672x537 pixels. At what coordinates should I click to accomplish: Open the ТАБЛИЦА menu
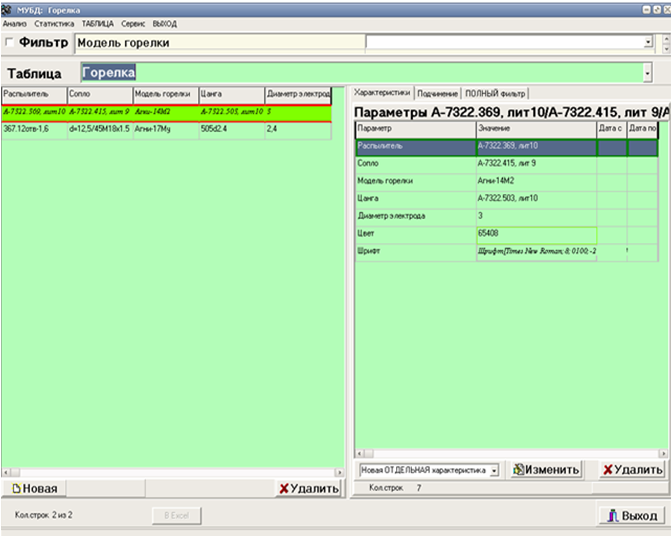coord(98,24)
